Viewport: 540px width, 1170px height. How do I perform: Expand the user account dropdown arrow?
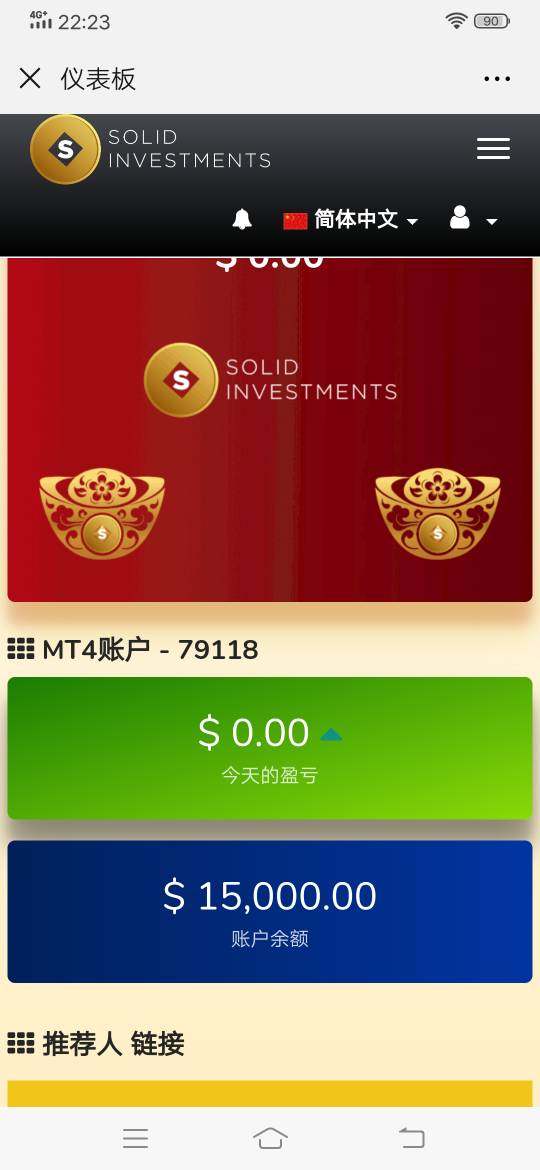click(492, 222)
